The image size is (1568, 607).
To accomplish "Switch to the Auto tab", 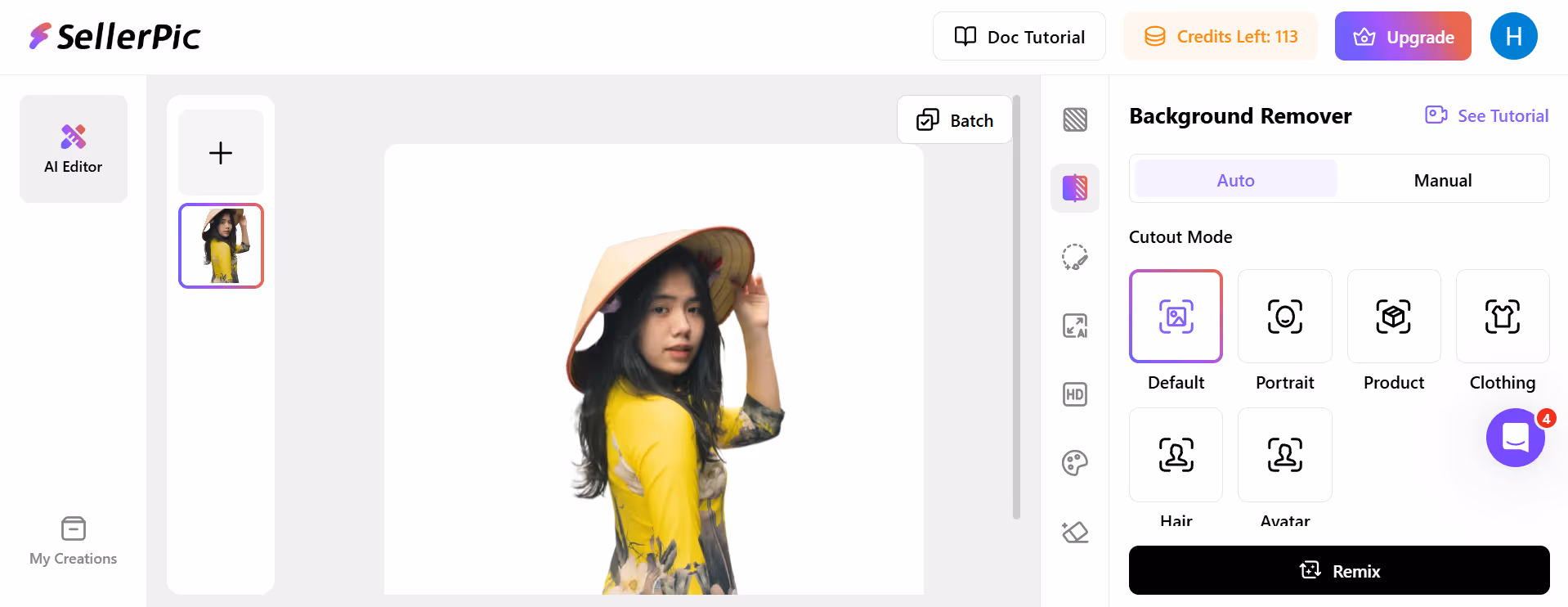I will [1235, 180].
